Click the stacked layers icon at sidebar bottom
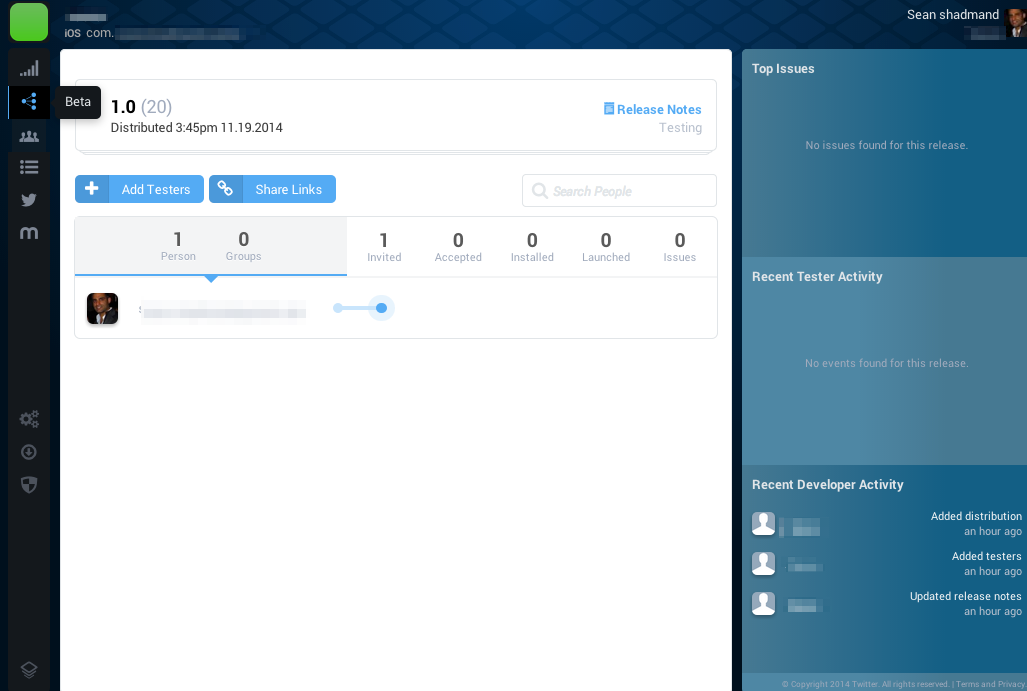 coord(29,670)
